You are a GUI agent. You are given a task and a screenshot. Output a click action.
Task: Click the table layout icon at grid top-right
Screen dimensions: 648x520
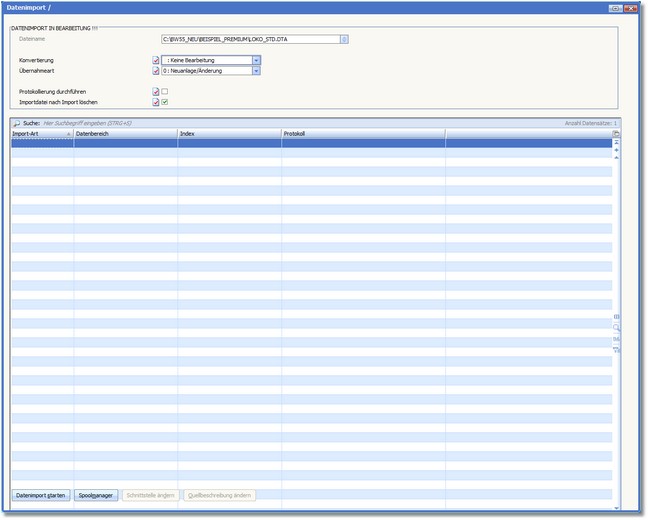(616, 133)
